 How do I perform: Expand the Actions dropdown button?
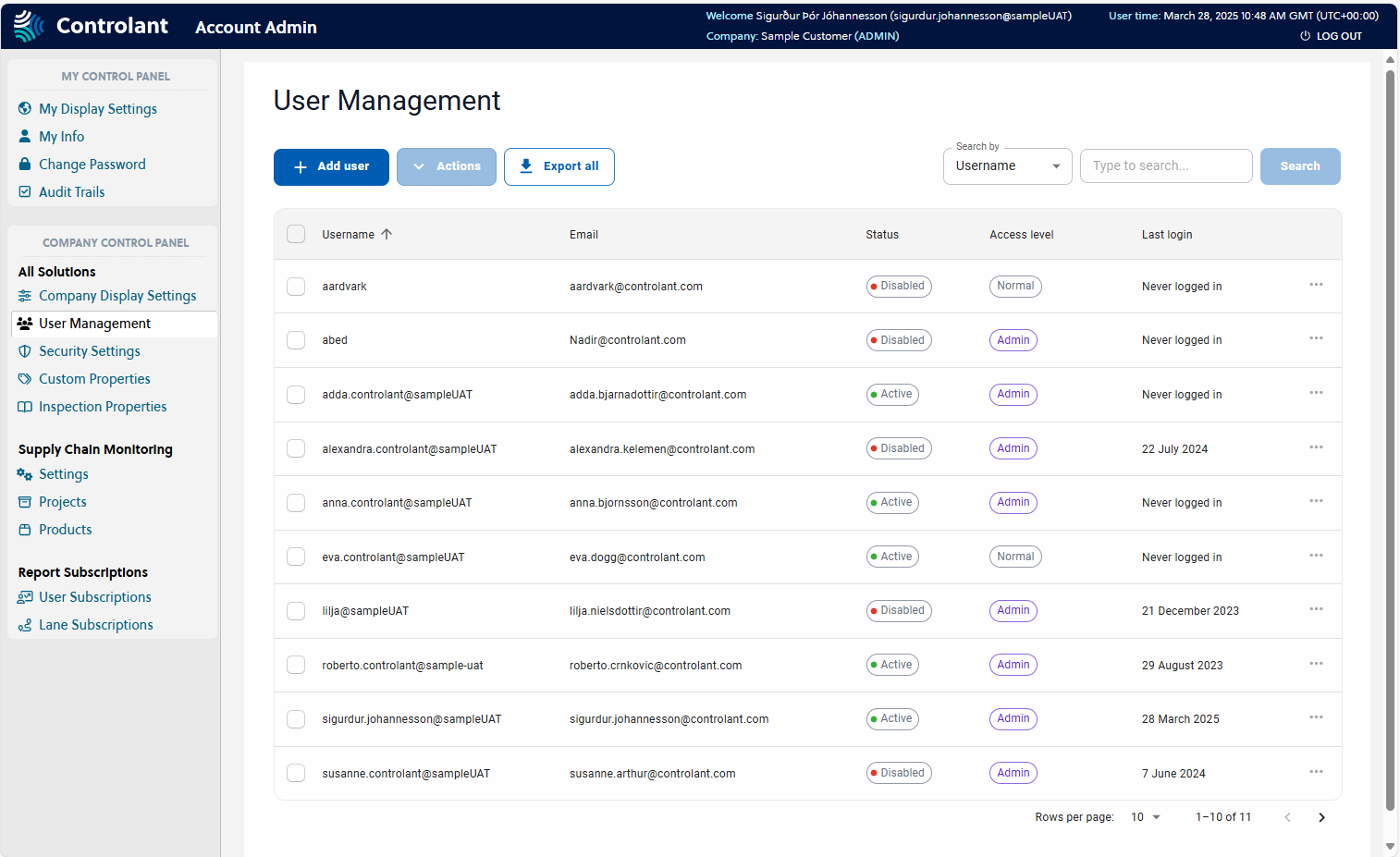(447, 166)
